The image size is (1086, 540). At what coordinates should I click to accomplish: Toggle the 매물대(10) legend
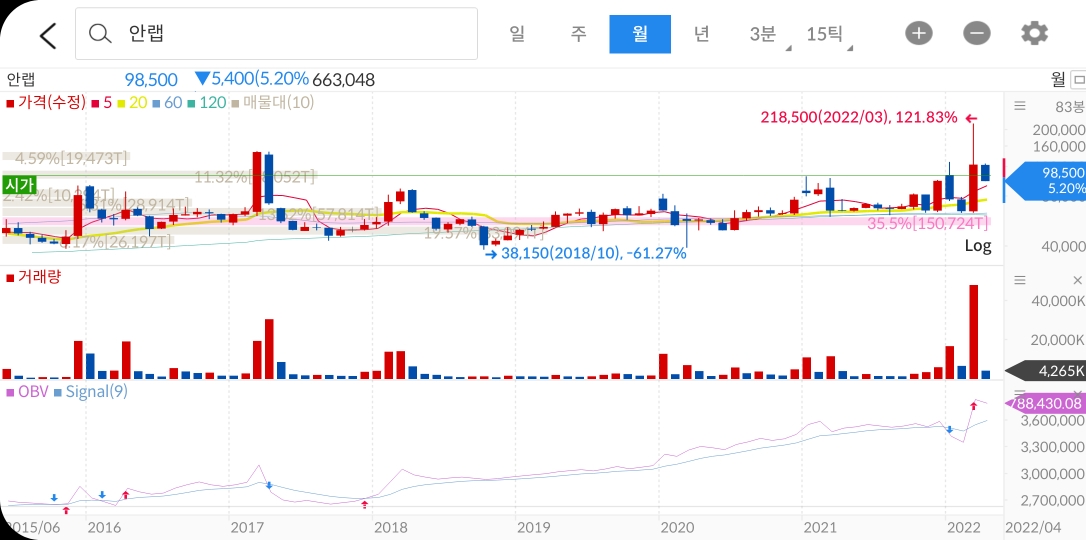pyautogui.click(x=273, y=102)
